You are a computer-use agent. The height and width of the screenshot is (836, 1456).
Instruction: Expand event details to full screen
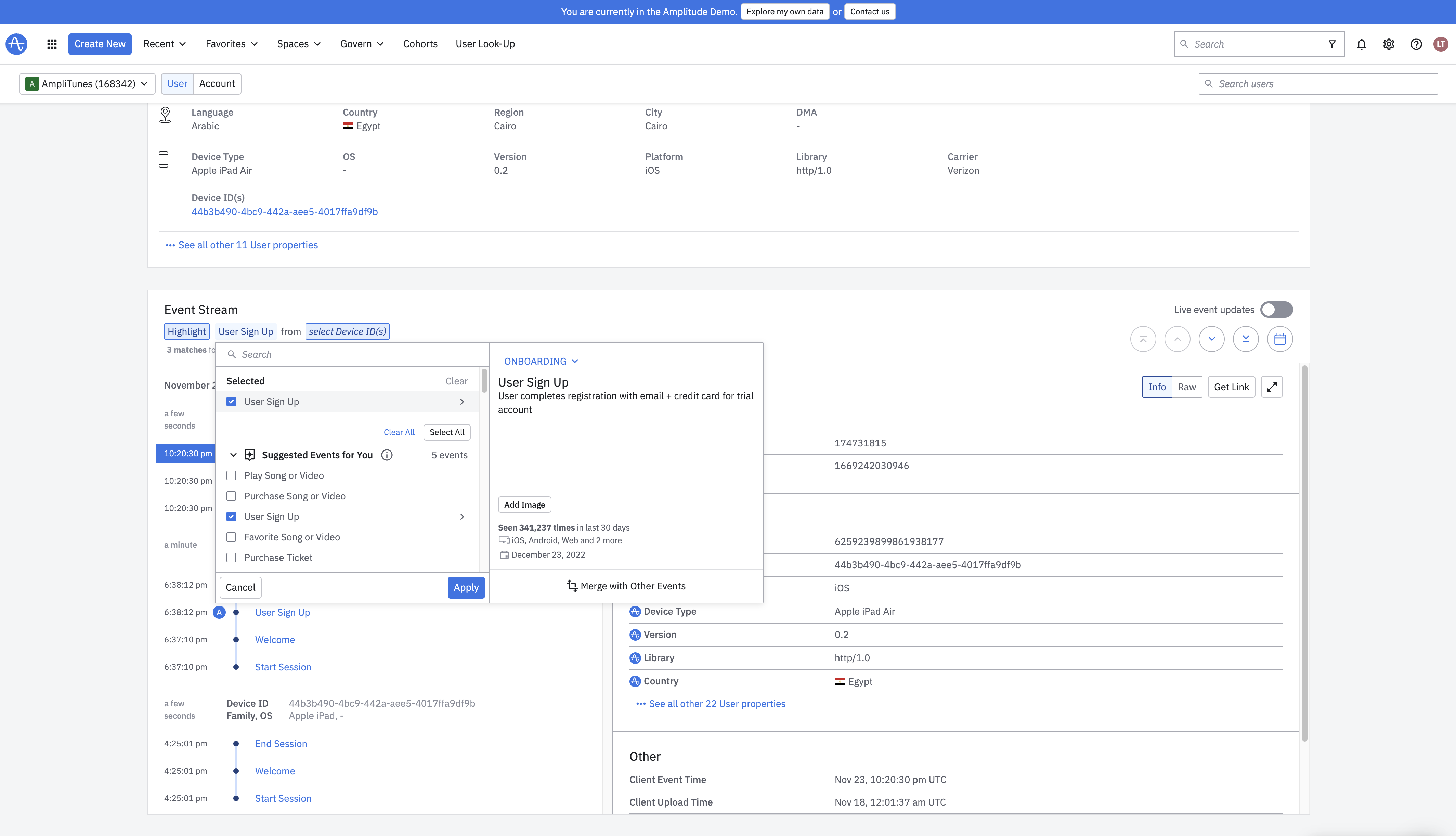click(x=1271, y=387)
